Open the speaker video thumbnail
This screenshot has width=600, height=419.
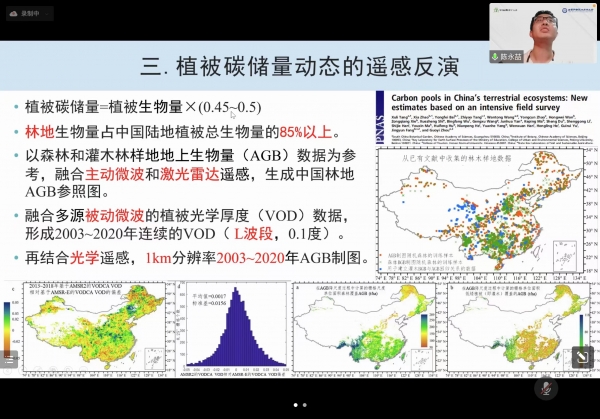pos(537,28)
